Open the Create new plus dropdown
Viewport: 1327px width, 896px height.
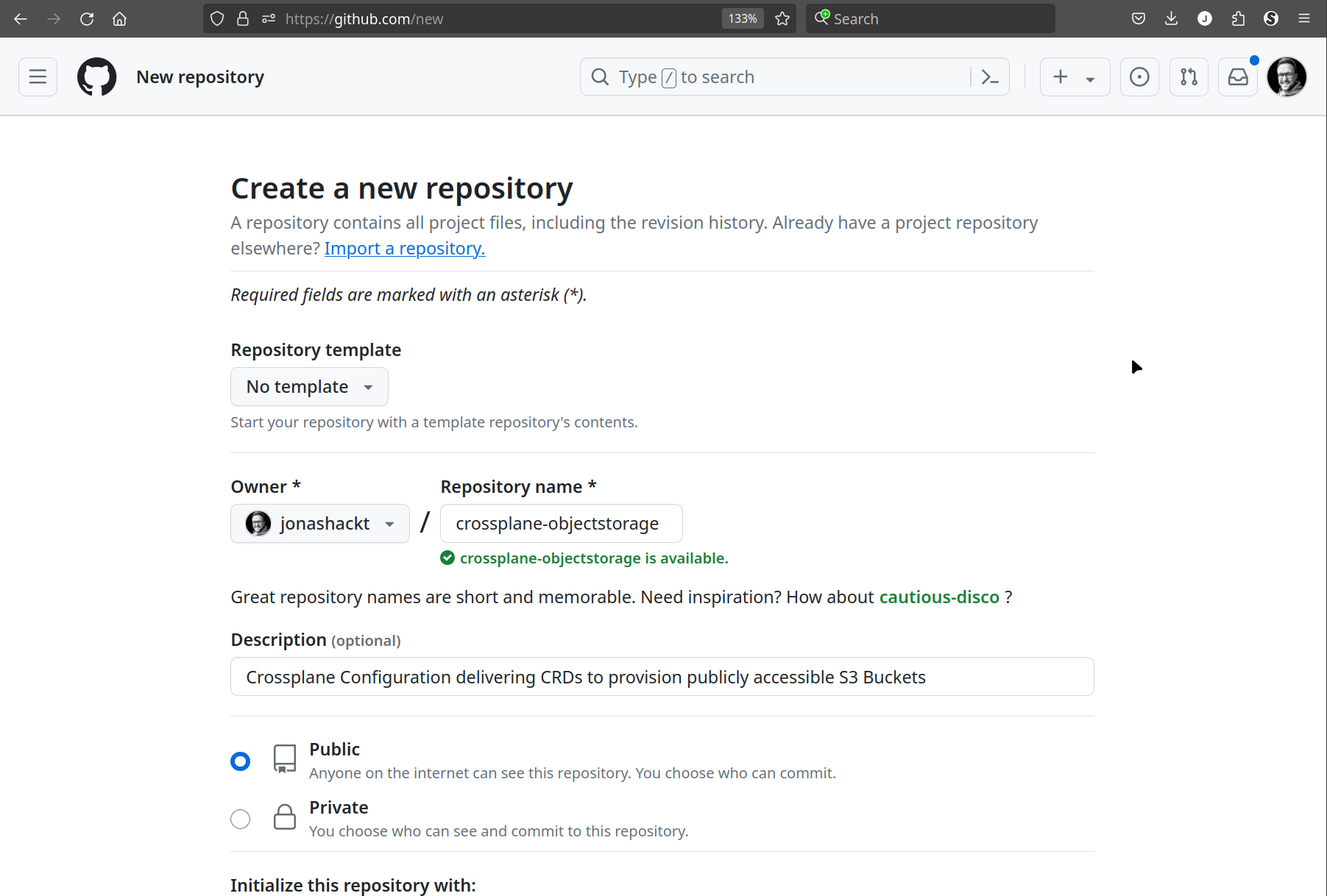pos(1075,77)
